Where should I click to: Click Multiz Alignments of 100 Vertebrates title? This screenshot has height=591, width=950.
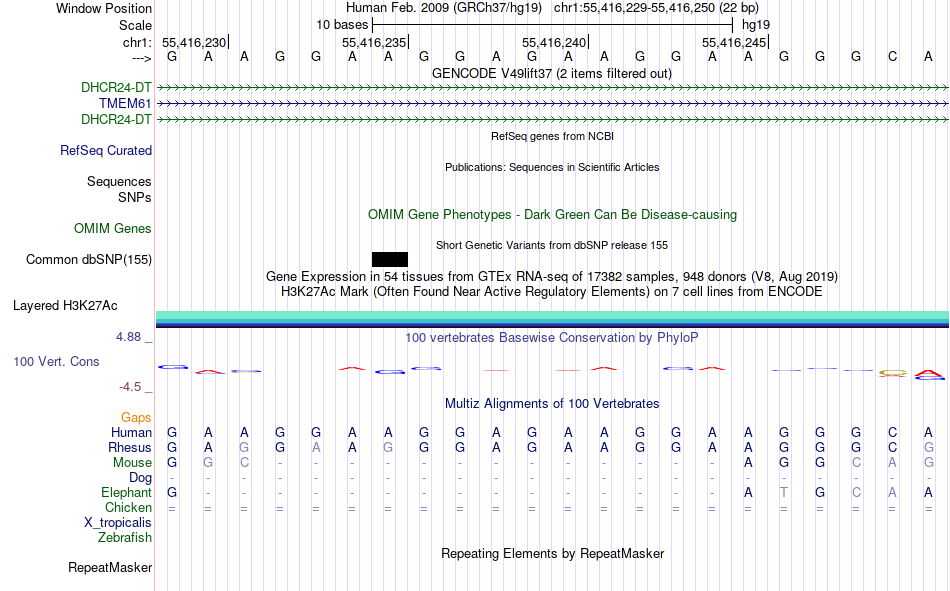coord(552,404)
